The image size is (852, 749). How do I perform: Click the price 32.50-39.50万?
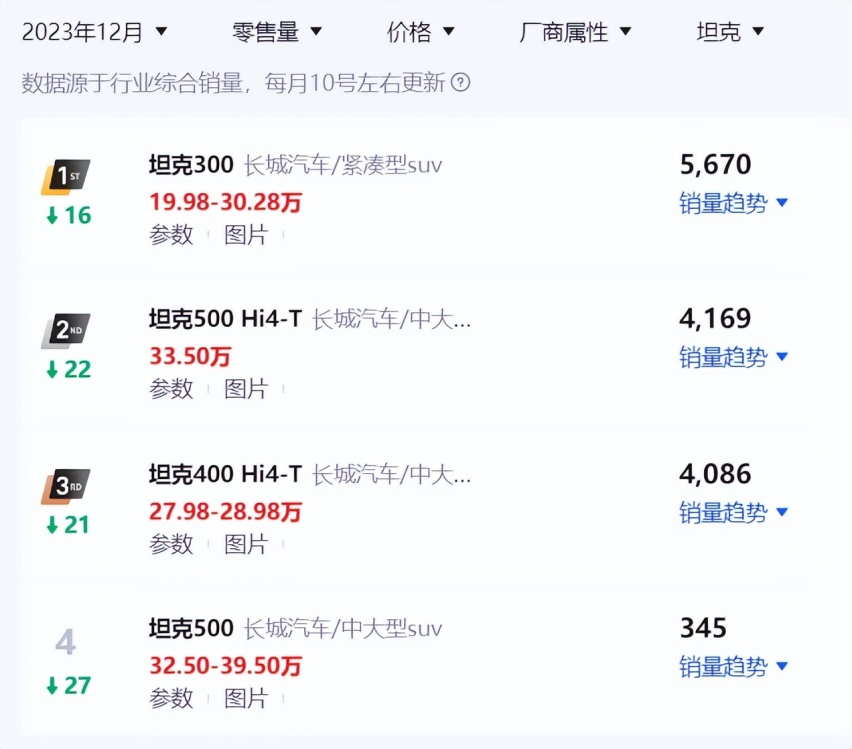tap(225, 666)
